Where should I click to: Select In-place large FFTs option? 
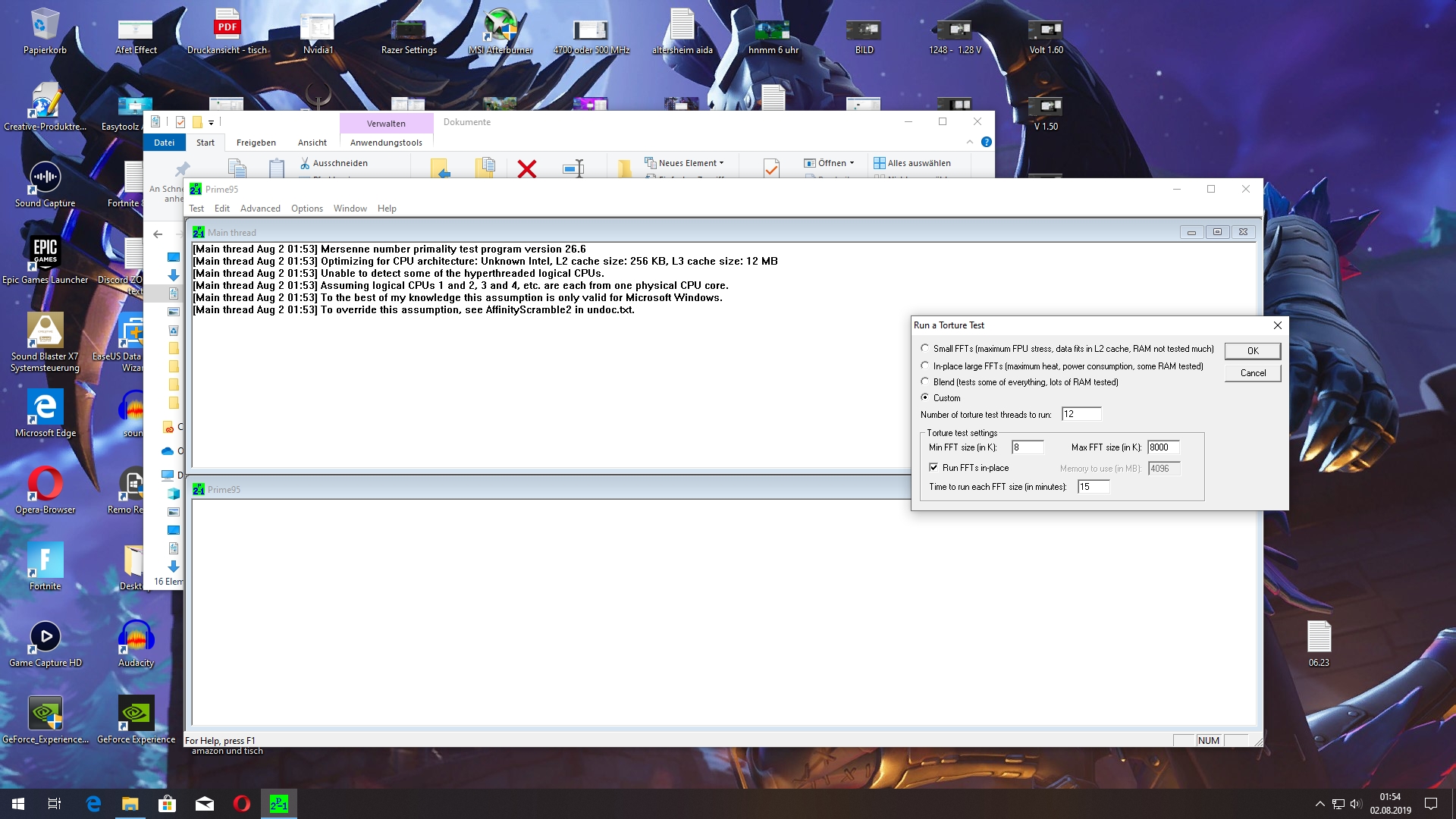(x=924, y=366)
